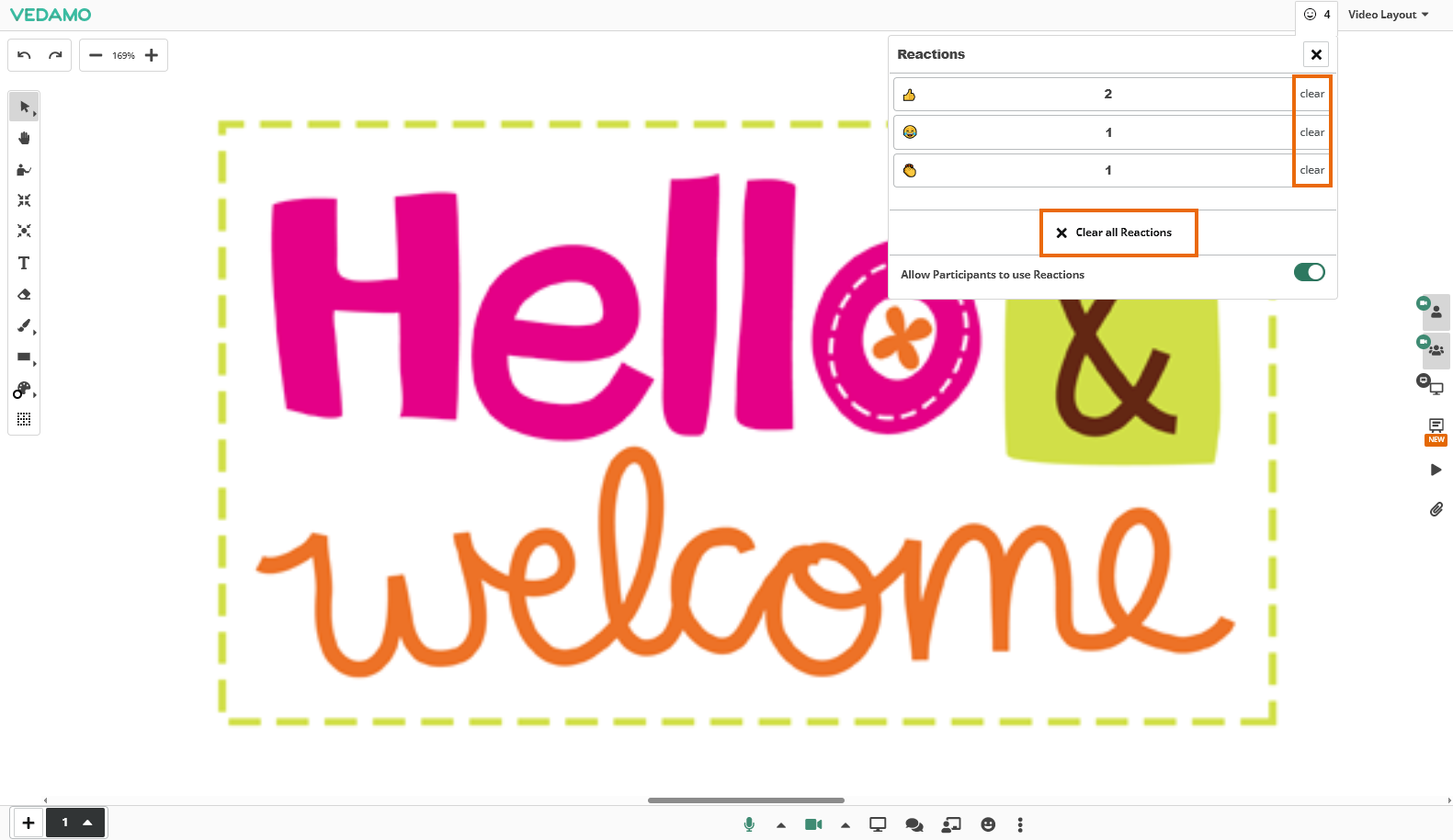Open more options three-dot menu
This screenshot has width=1453, height=840.
point(1020,824)
